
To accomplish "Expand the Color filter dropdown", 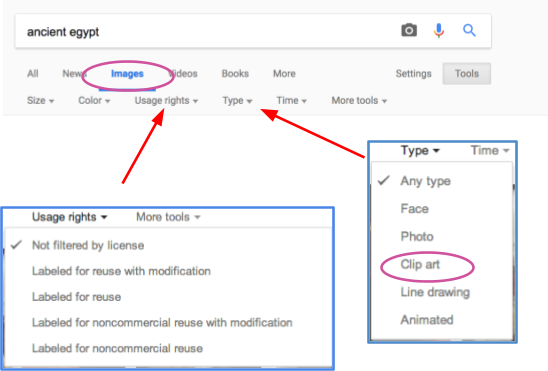I will click(x=94, y=101).
